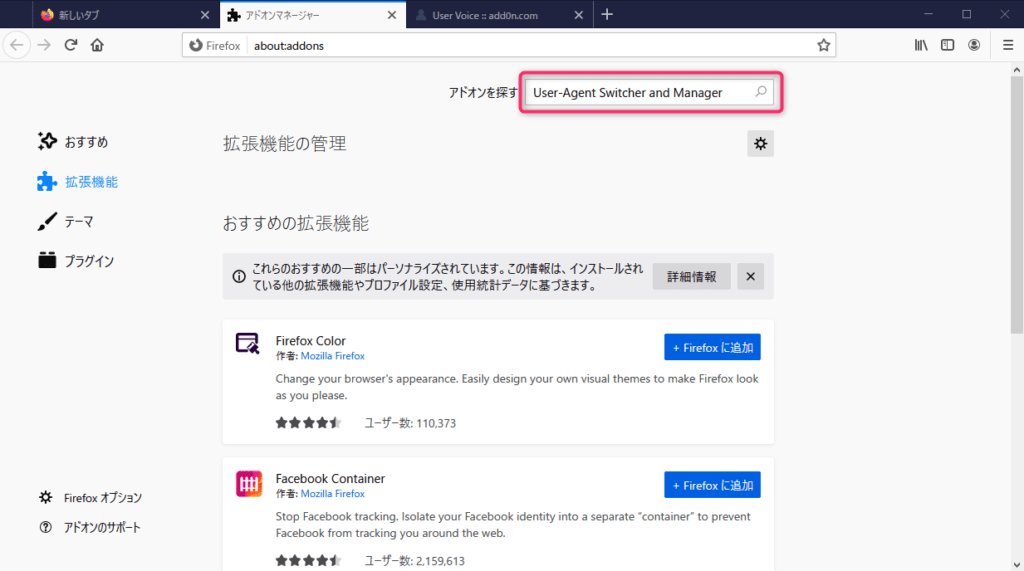This screenshot has width=1024, height=571.
Task: Add Firefox Color to Firefox
Action: 712,347
